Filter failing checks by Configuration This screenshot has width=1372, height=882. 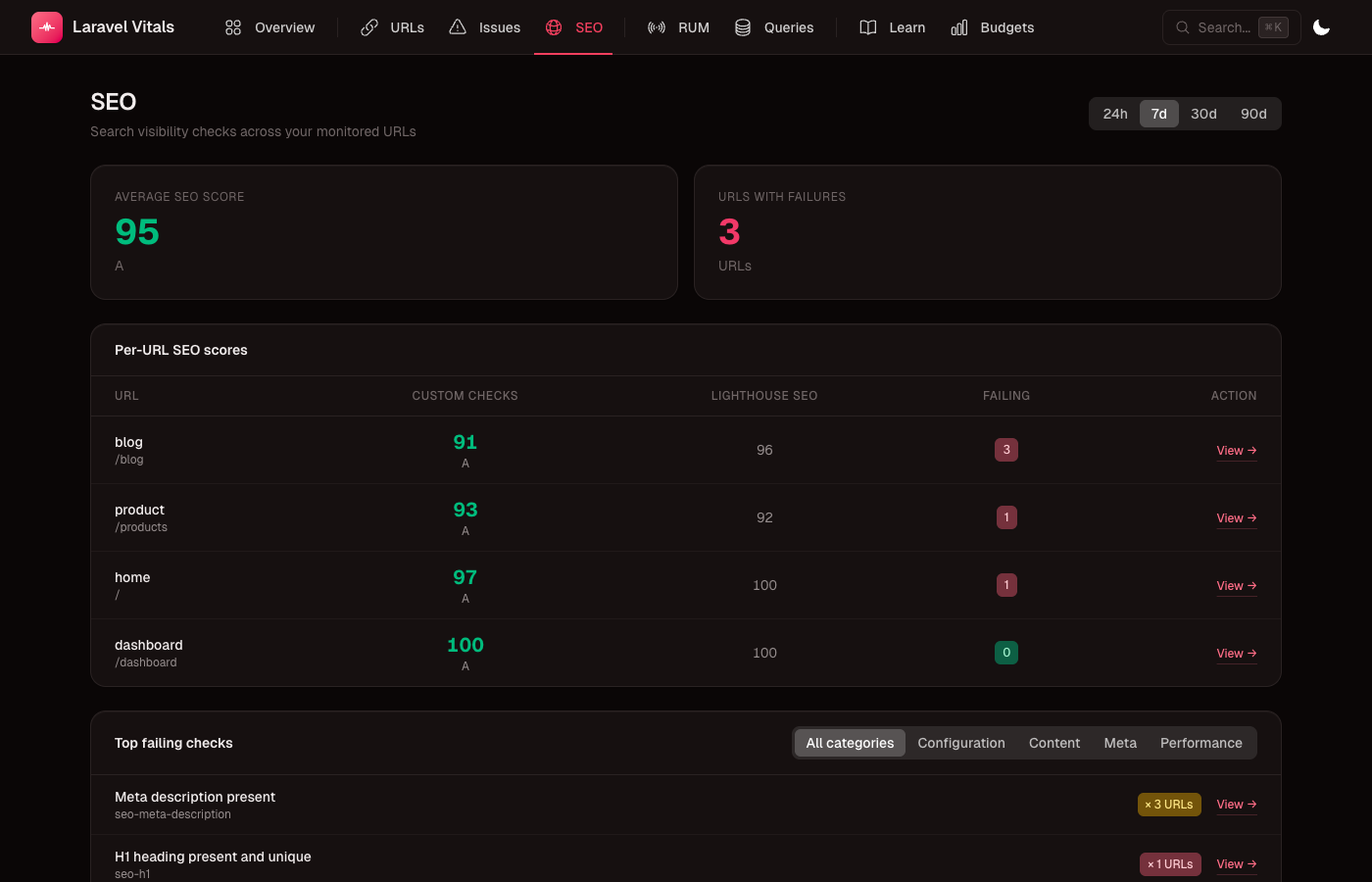[961, 743]
